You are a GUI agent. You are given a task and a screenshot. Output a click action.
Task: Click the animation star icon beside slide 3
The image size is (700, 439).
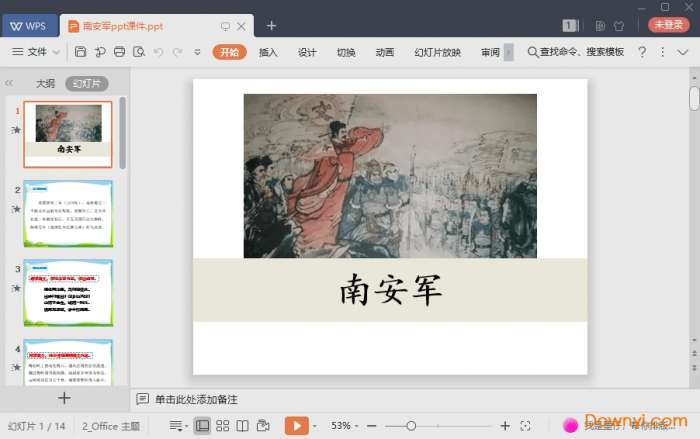16,288
